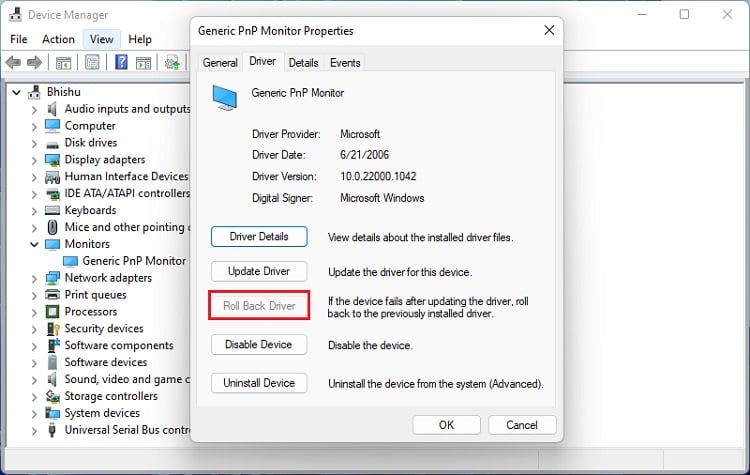
Task: Click the Processors chip icon
Action: [x=52, y=312]
